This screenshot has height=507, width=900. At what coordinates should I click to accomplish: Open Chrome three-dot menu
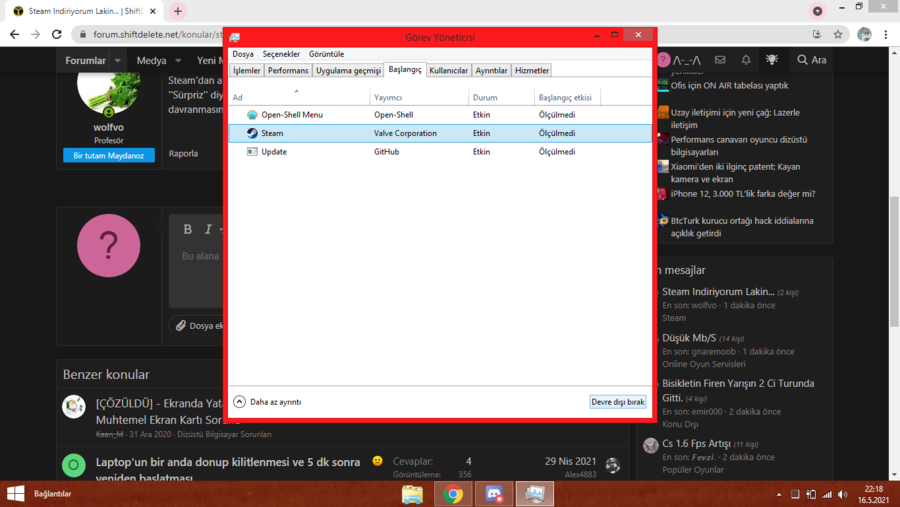(886, 34)
